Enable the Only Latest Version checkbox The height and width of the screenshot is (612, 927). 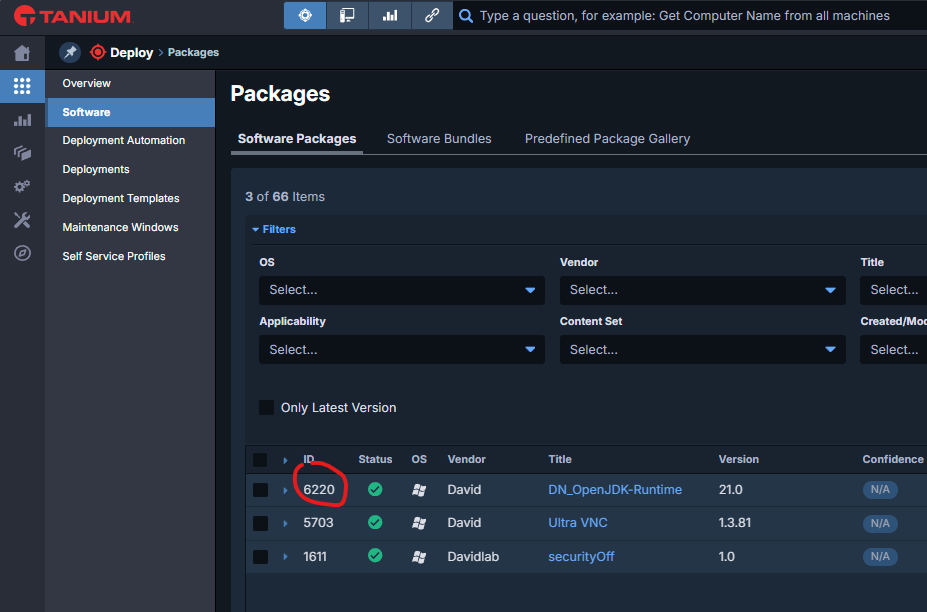pyautogui.click(x=267, y=408)
